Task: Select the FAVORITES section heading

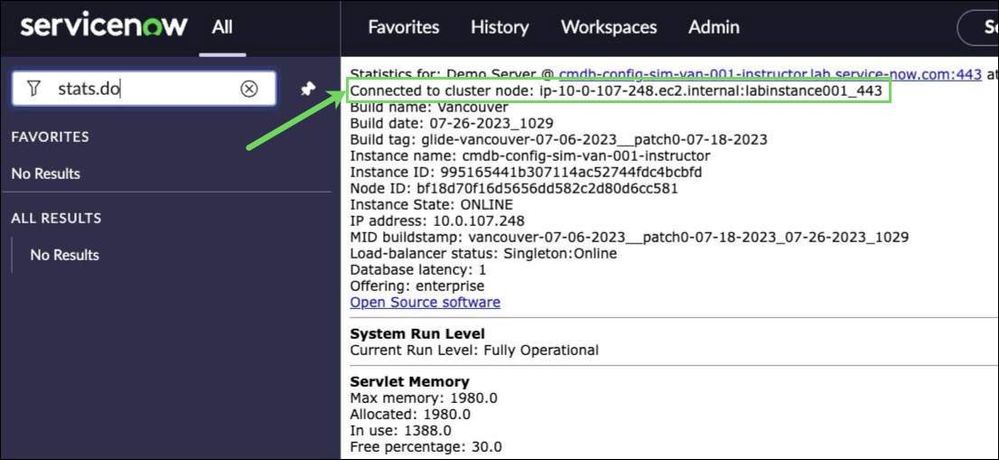Action: [50, 137]
